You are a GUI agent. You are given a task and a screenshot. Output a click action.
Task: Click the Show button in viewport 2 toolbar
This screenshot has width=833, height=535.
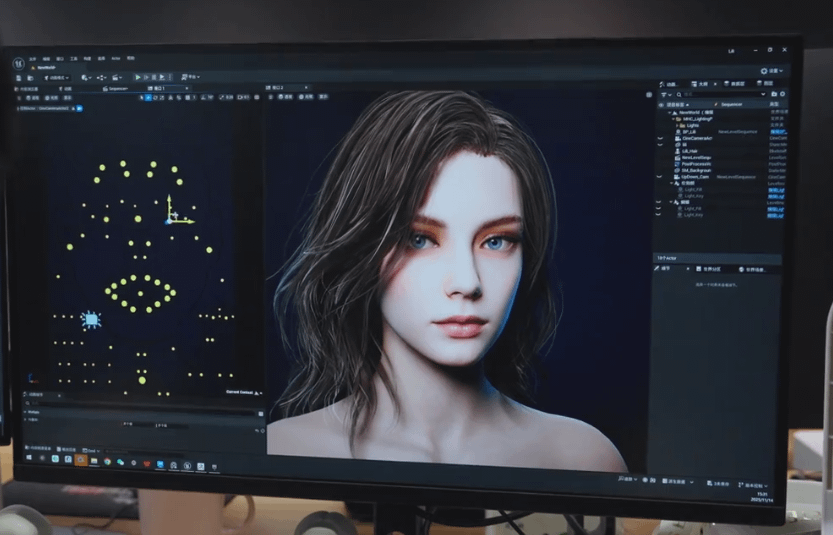coord(323,97)
